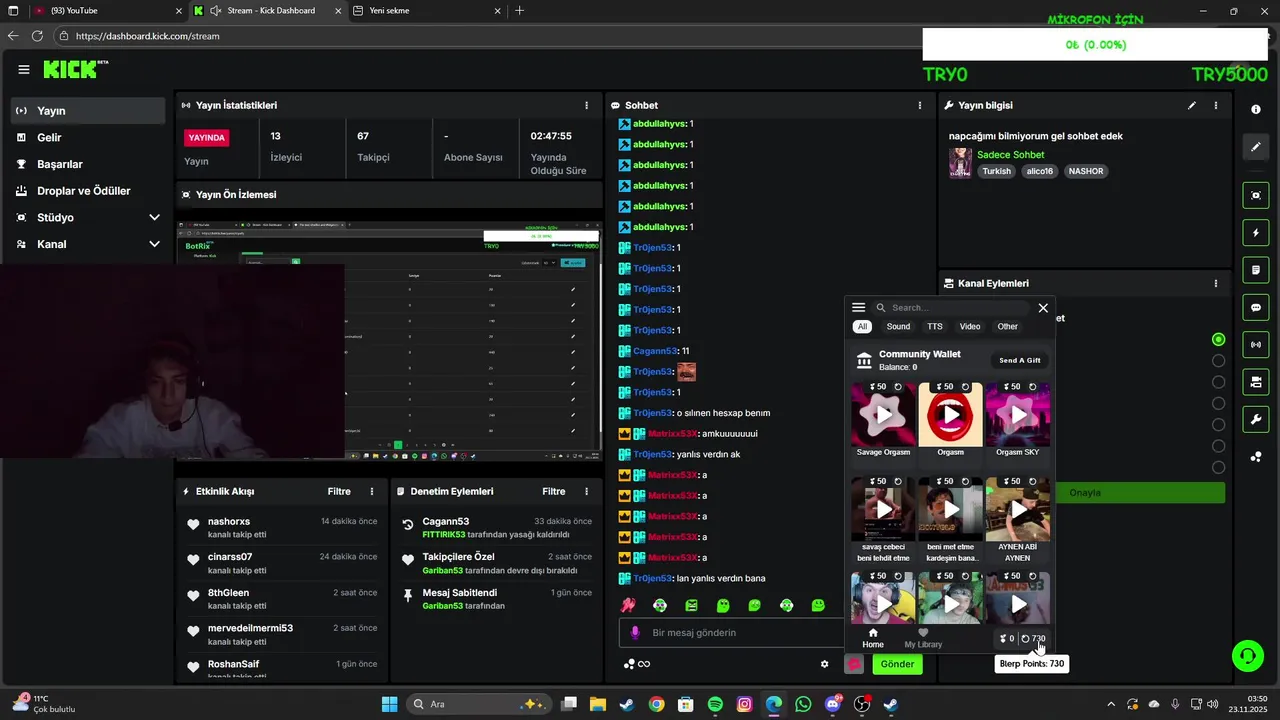
Task: Click Send A Gift button
Action: click(x=1020, y=361)
